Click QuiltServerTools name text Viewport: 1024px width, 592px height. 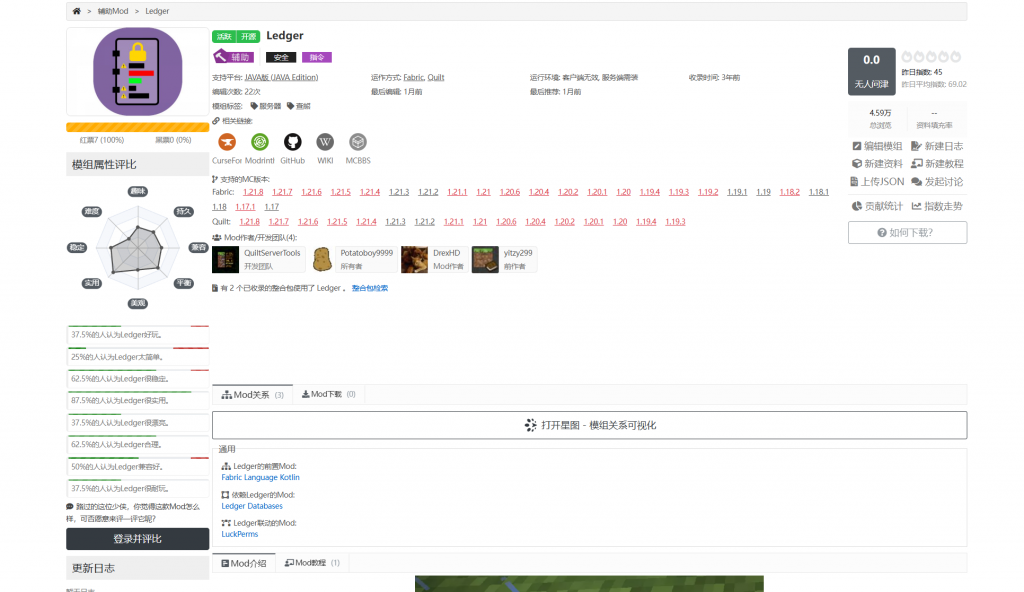(x=272, y=254)
